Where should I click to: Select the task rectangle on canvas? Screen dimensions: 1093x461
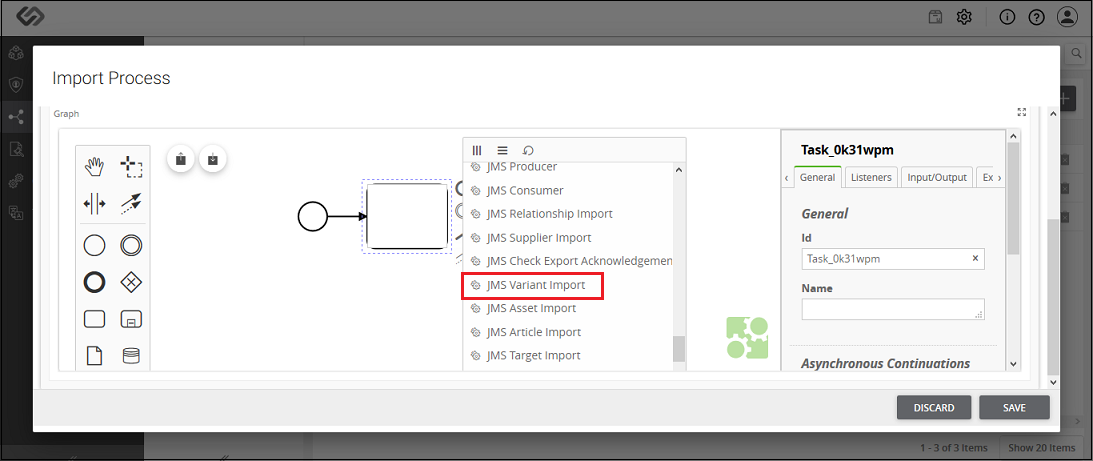pos(407,216)
